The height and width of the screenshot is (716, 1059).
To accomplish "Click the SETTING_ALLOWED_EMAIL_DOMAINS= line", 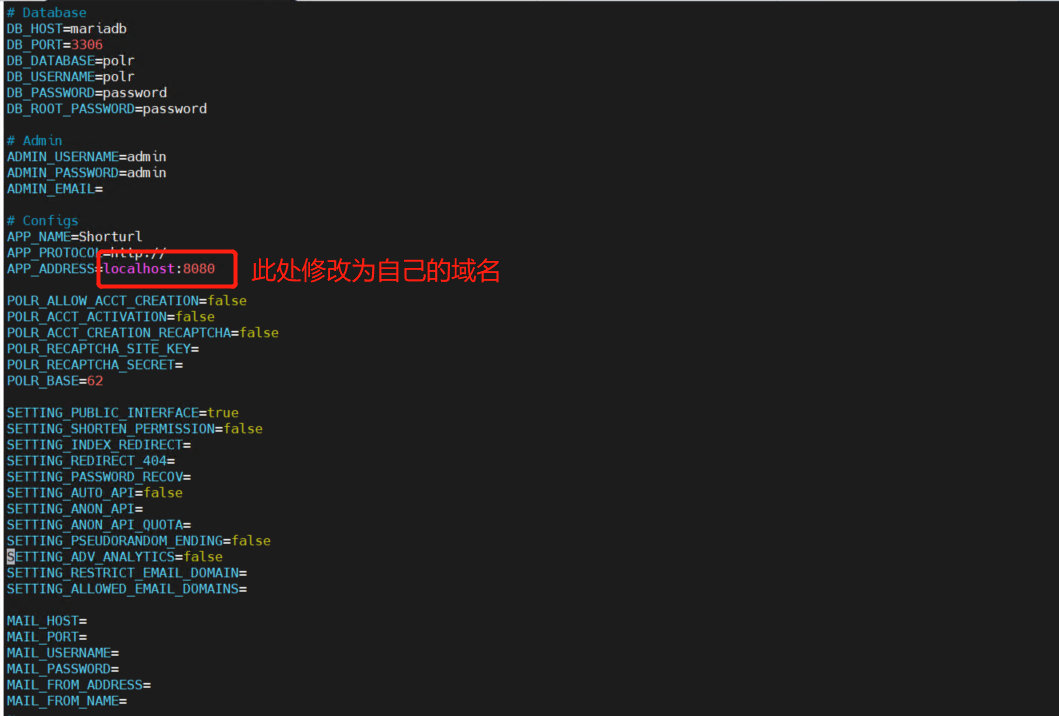I will [x=126, y=589].
